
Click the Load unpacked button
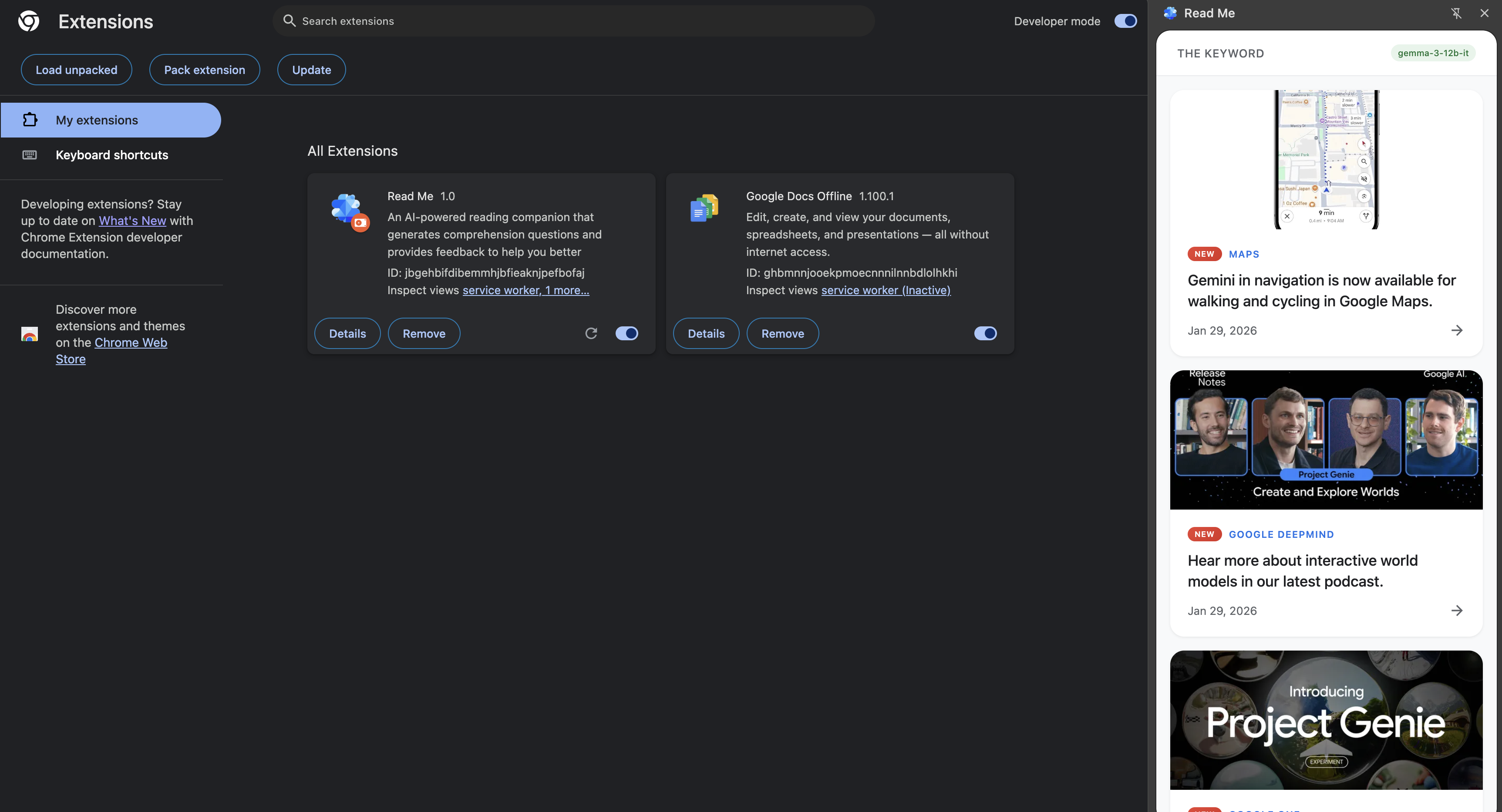[x=76, y=70]
